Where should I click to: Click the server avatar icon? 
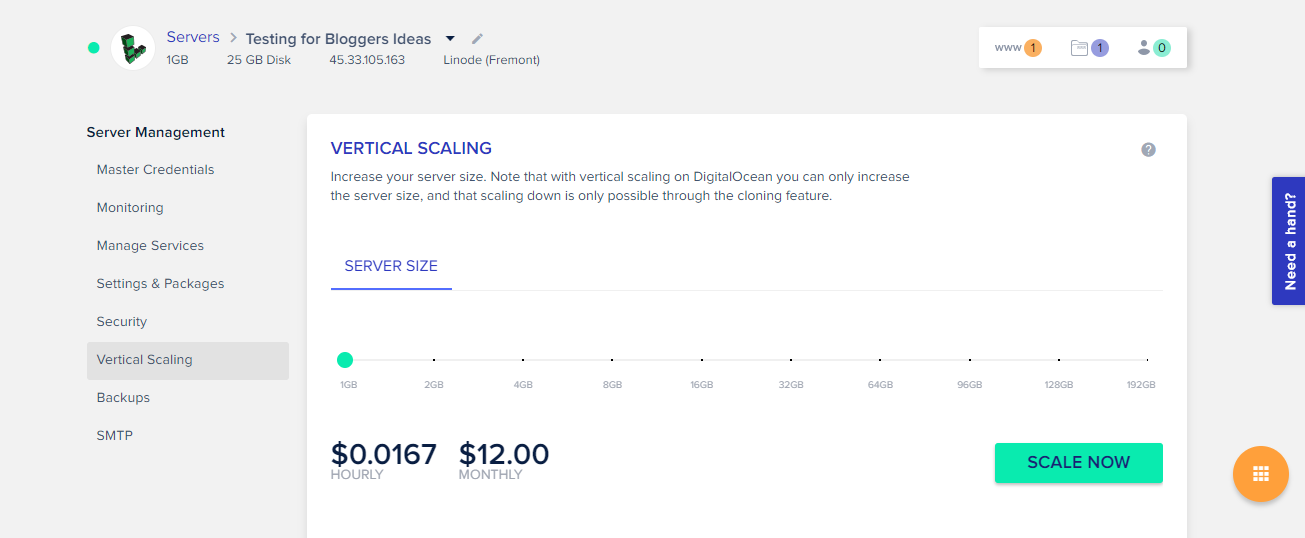(x=133, y=48)
